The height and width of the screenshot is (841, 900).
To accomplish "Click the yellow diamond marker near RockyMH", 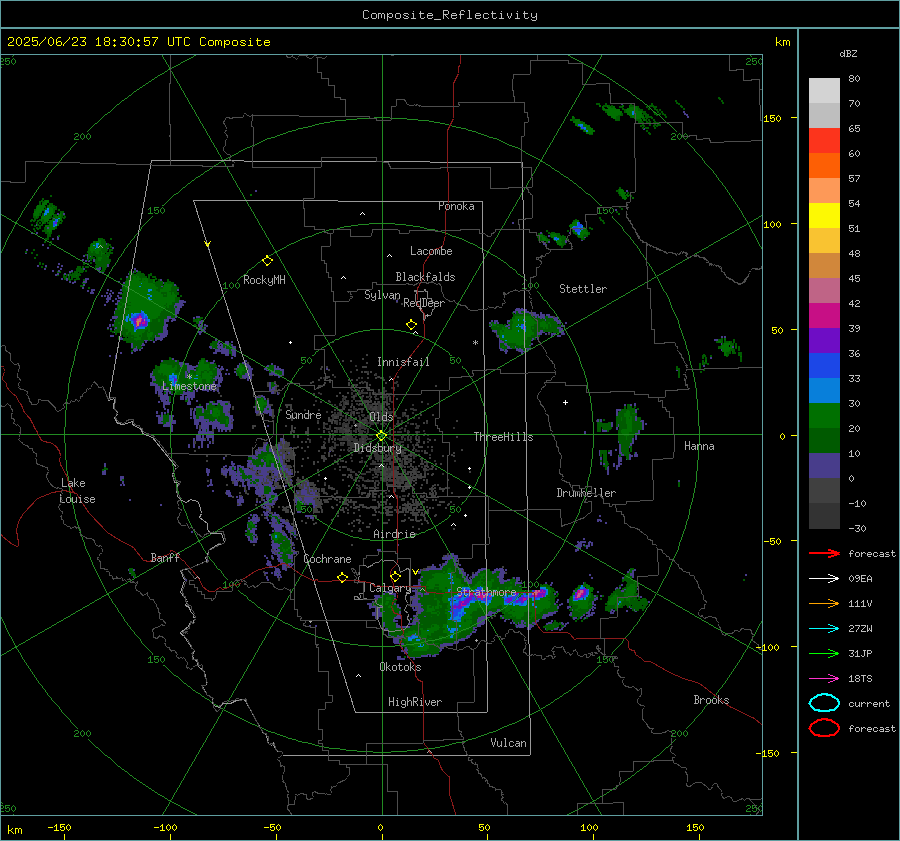I will (x=267, y=261).
